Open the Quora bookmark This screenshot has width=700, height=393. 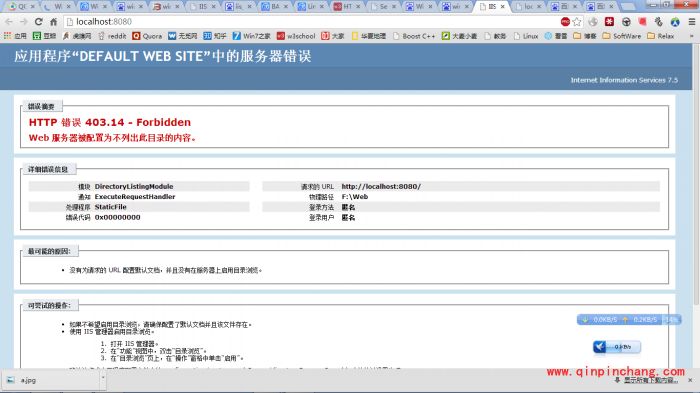pyautogui.click(x=147, y=36)
